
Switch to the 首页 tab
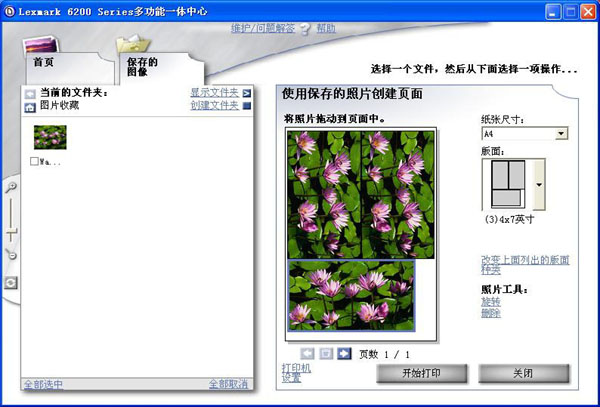tap(44, 62)
